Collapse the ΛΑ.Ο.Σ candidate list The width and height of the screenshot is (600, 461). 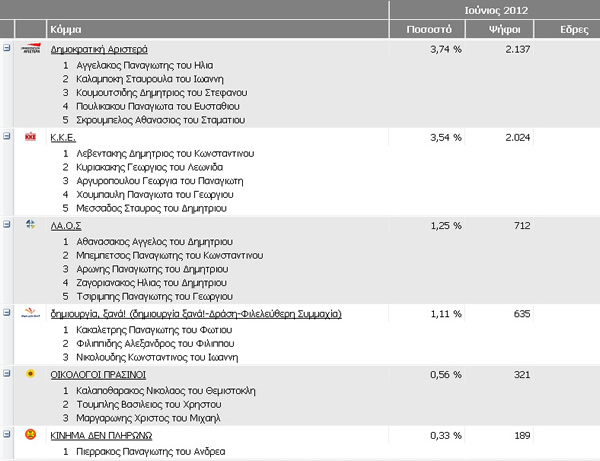click(x=7, y=224)
